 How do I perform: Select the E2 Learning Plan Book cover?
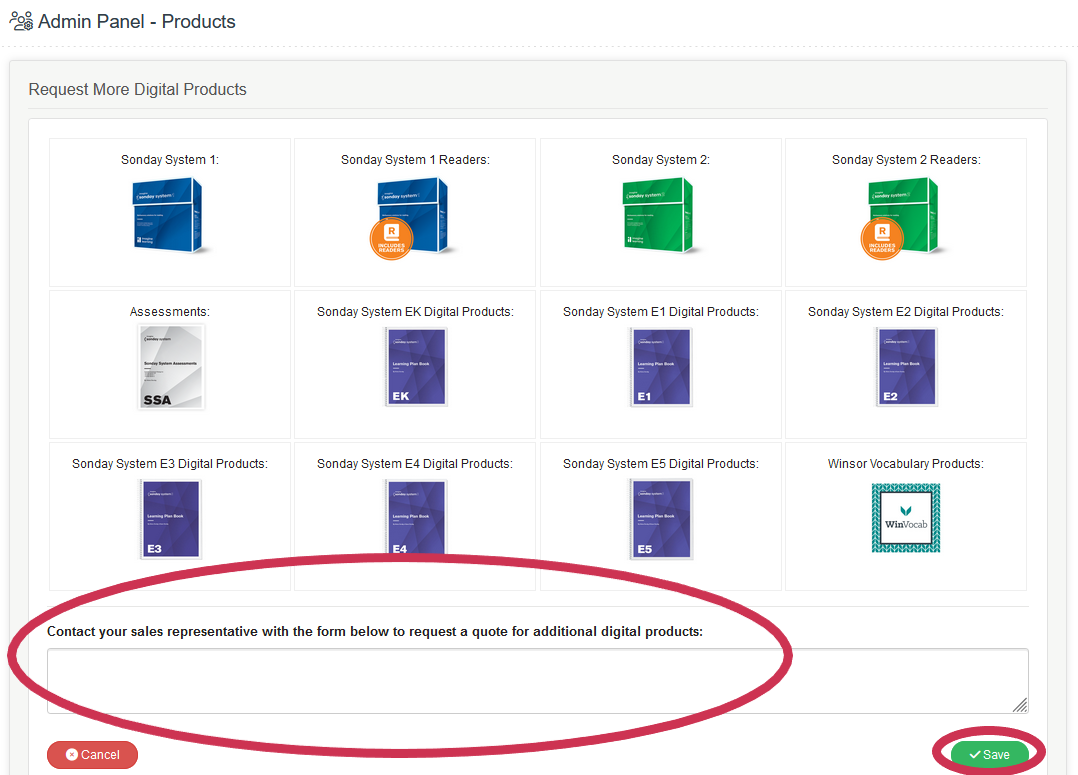(906, 367)
